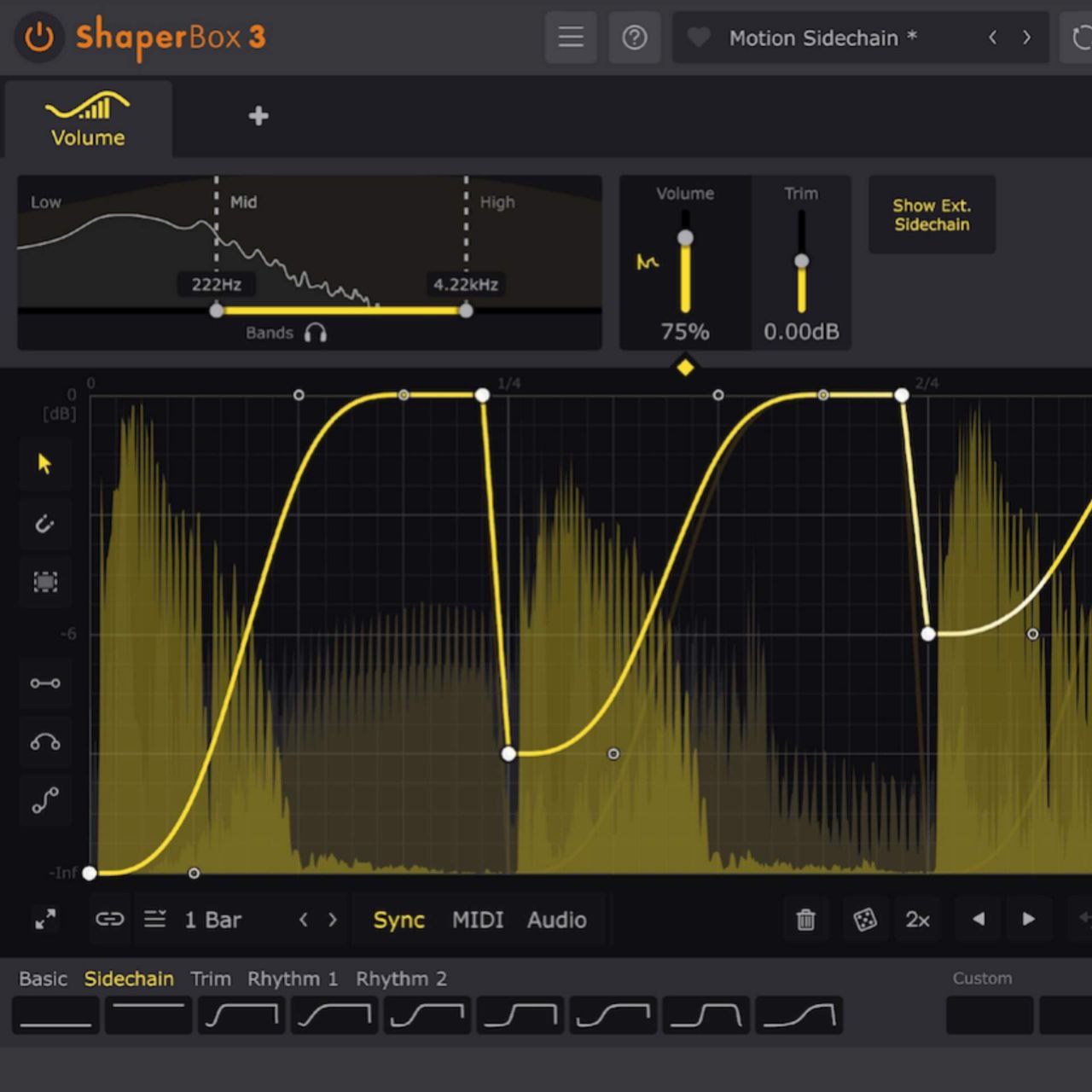Image resolution: width=1092 pixels, height=1092 pixels.
Task: Select the Mid band label
Action: (243, 202)
